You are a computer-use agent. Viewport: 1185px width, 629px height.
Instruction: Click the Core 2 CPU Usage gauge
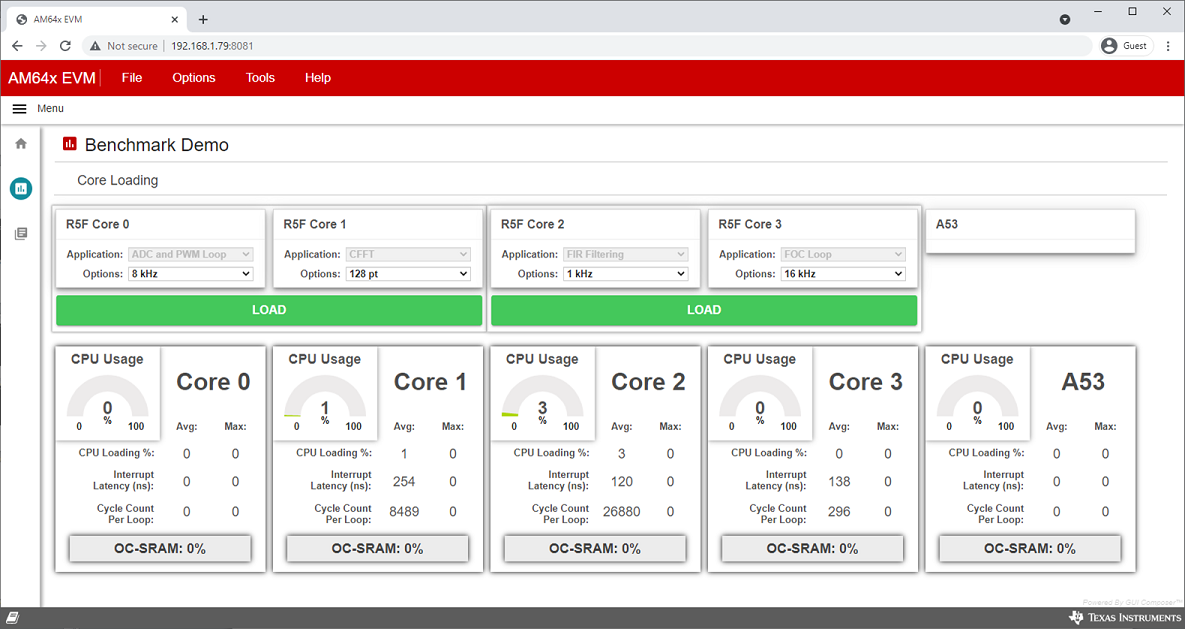pos(542,393)
